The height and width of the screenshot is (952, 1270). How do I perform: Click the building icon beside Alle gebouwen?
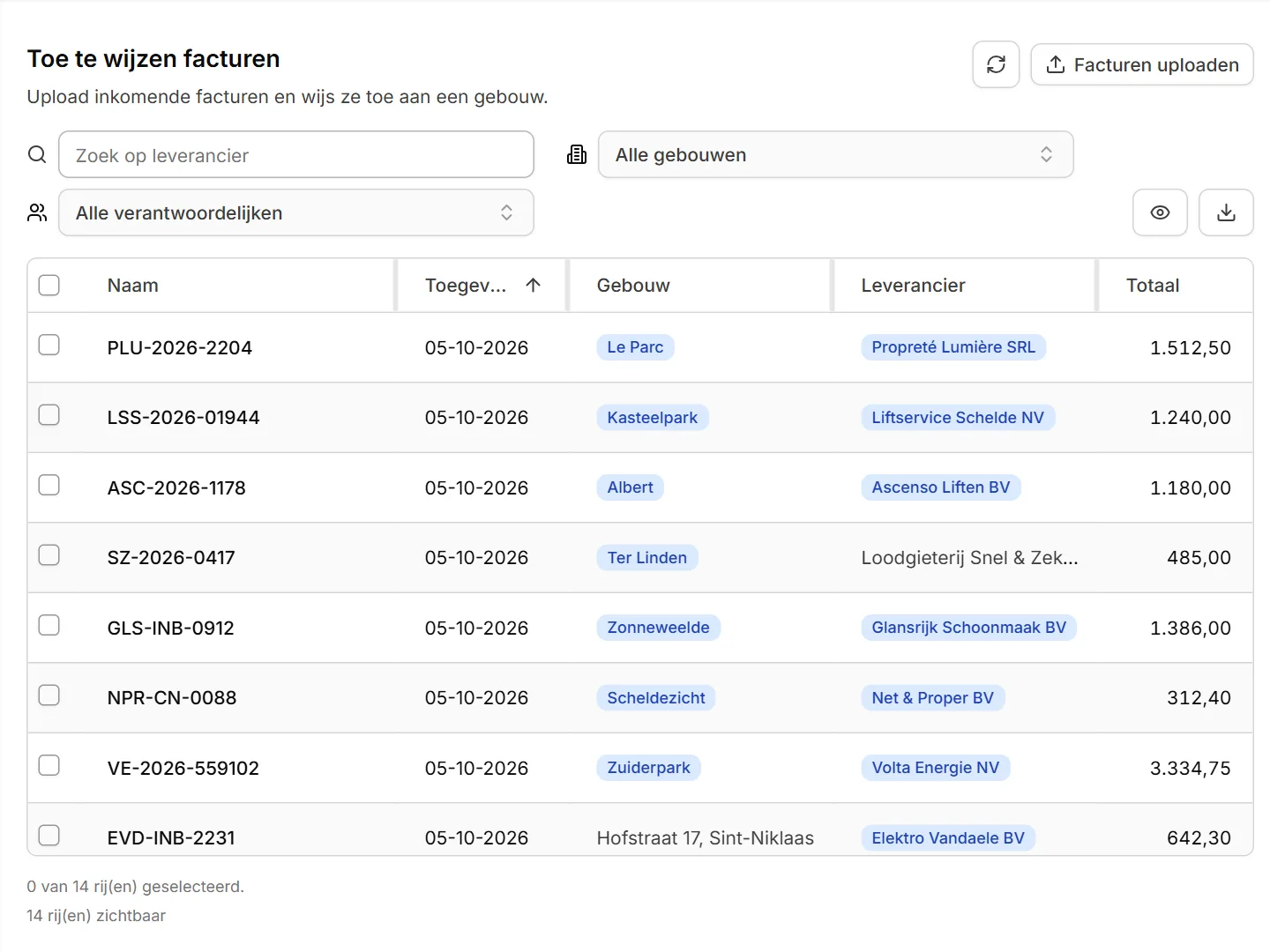coord(577,154)
